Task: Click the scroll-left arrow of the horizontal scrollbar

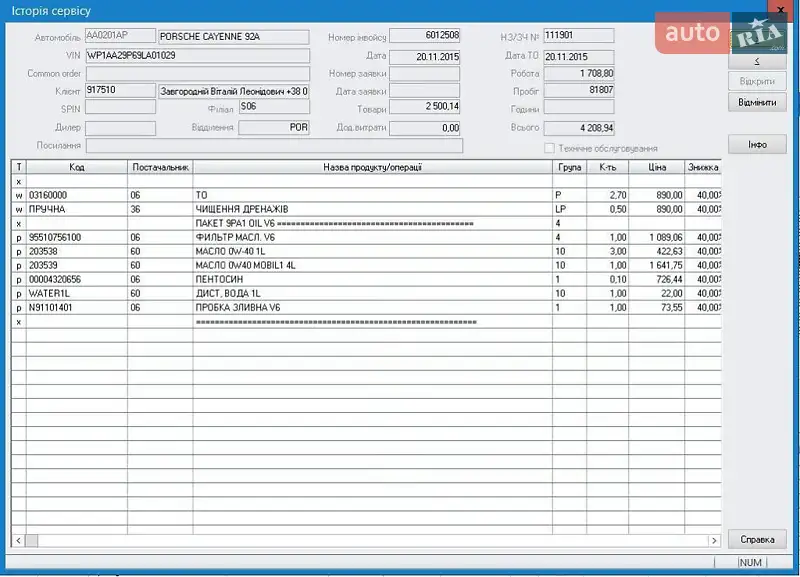Action: tap(18, 540)
